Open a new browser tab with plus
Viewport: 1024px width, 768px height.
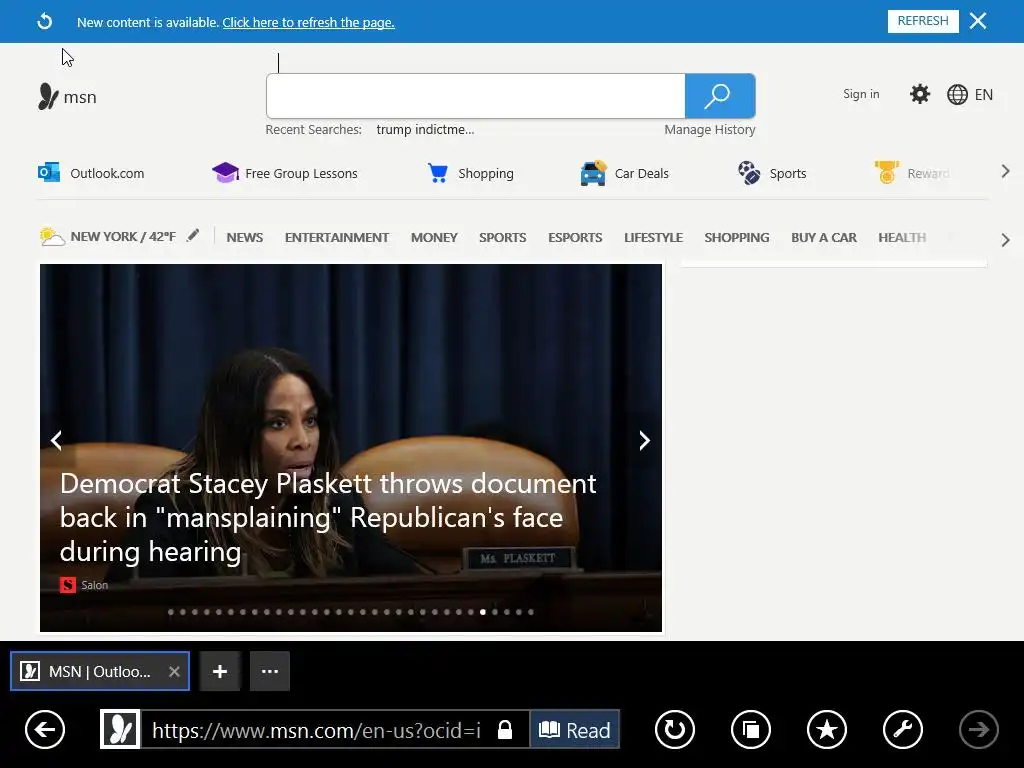tap(220, 671)
